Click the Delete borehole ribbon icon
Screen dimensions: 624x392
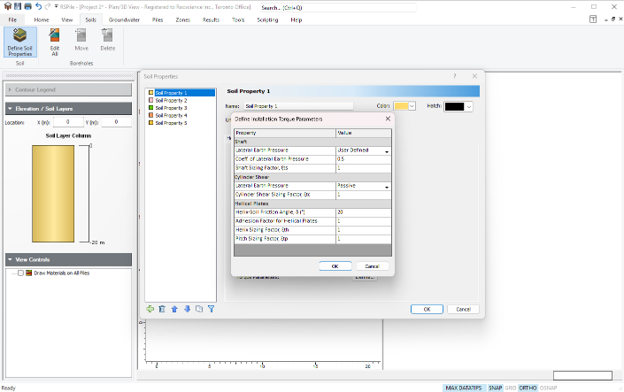pos(107,40)
